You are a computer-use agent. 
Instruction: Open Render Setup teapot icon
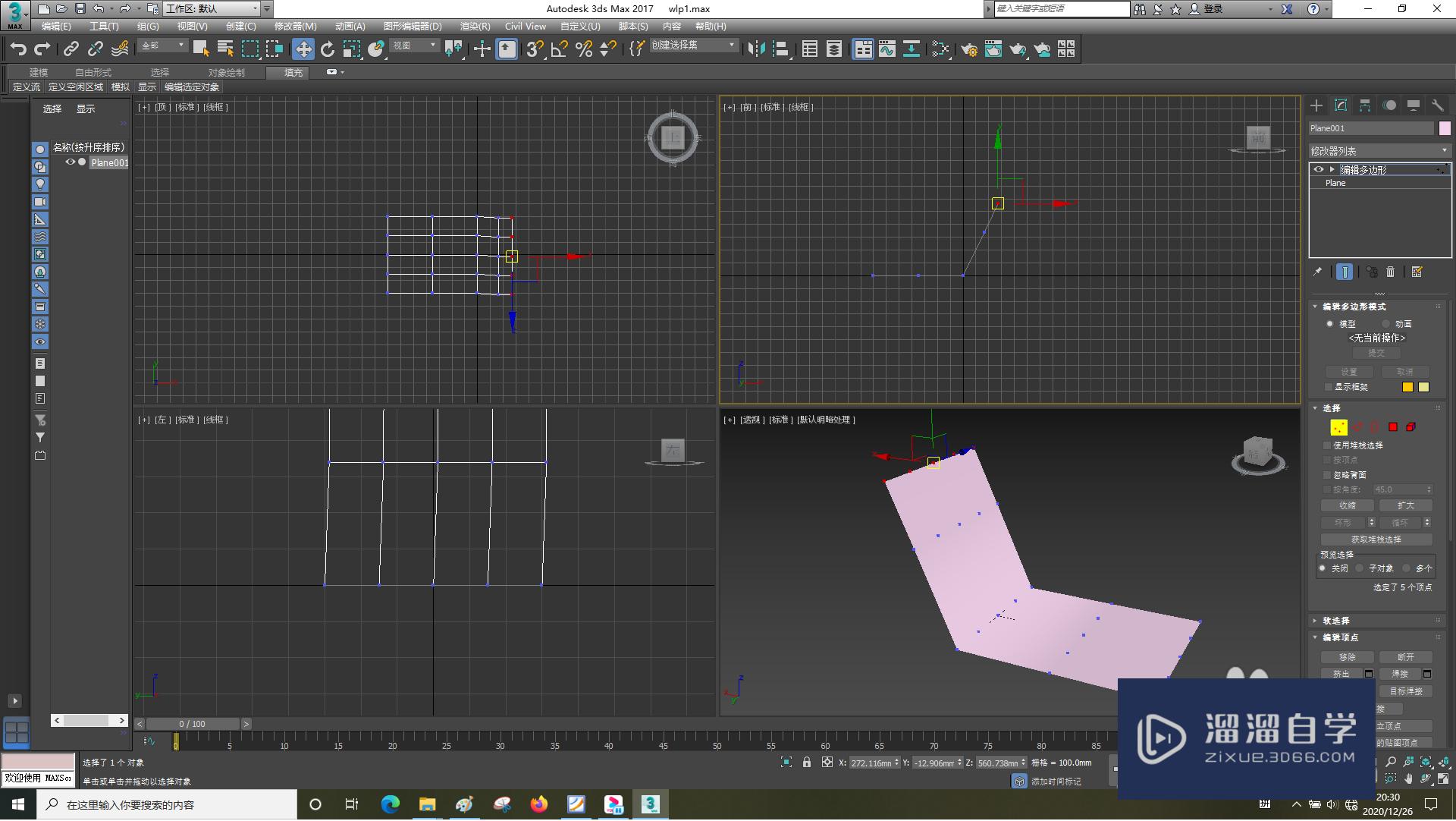point(969,49)
